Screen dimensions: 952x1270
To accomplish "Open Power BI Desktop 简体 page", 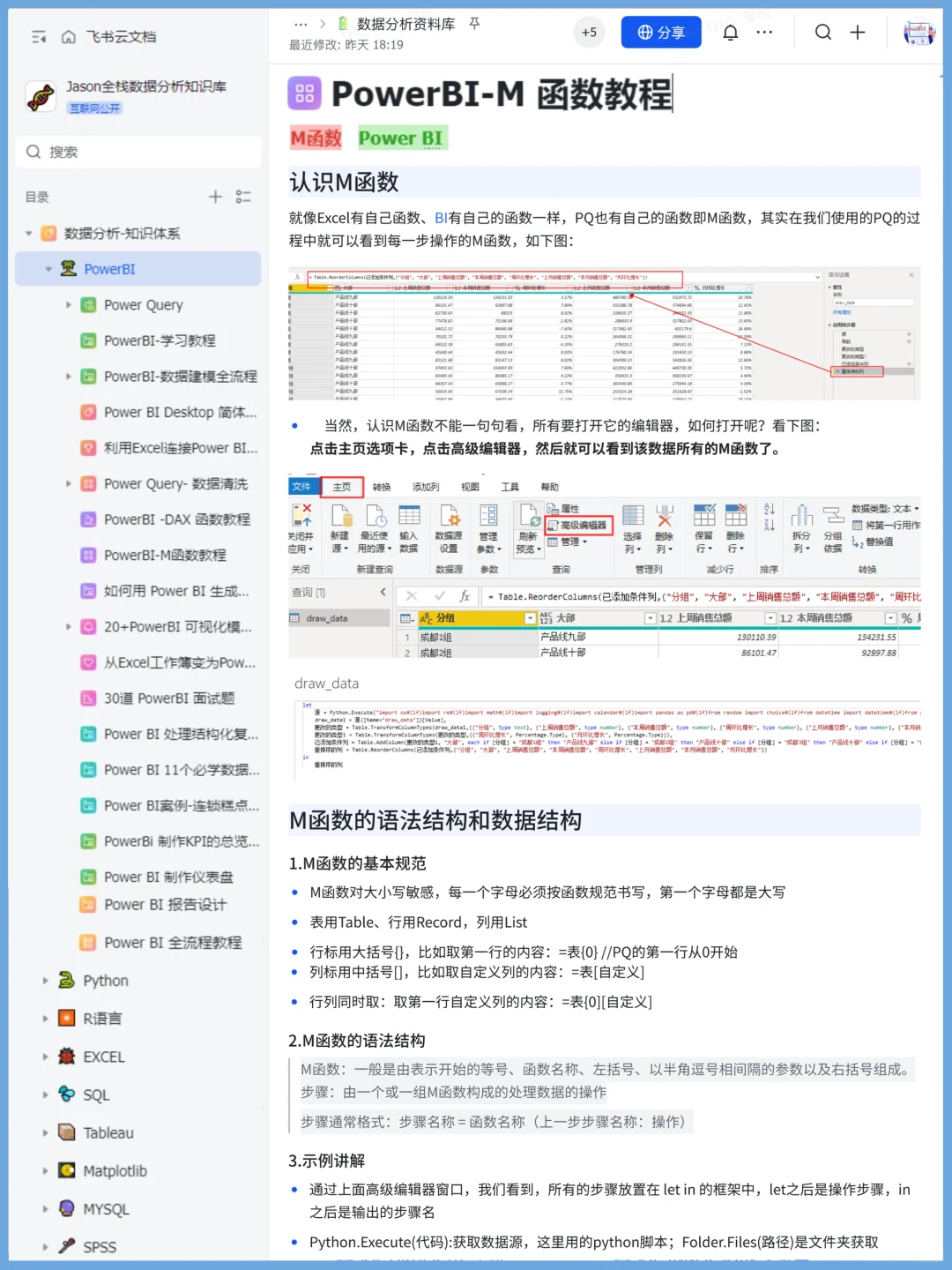I will [x=181, y=412].
